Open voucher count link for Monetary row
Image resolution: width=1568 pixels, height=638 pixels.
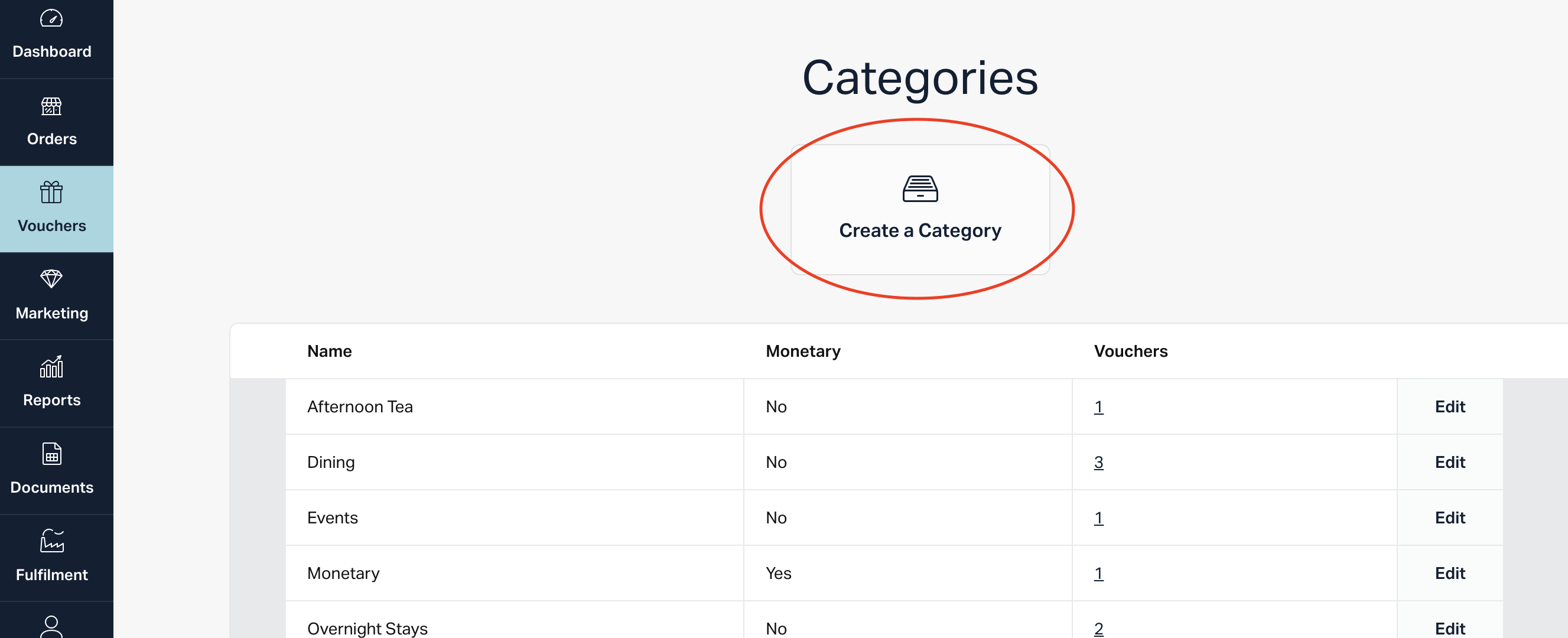click(x=1099, y=573)
